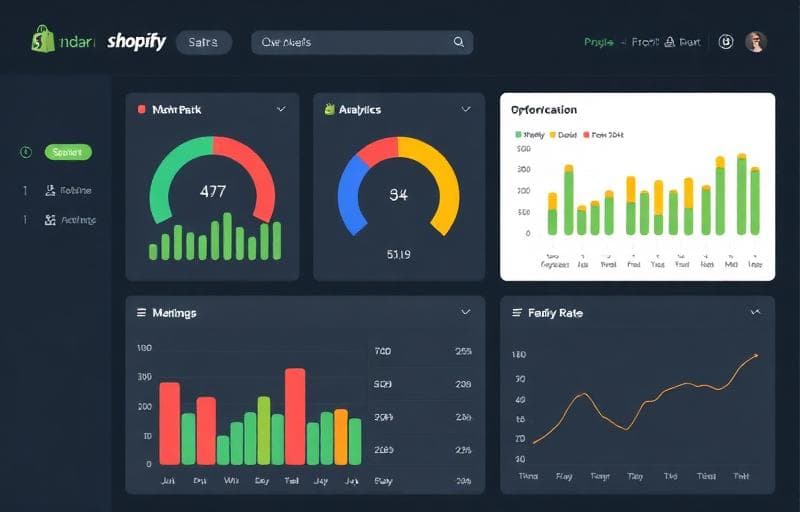Click the magnifier icon in the search bar
The height and width of the screenshot is (512, 800).
pos(459,42)
